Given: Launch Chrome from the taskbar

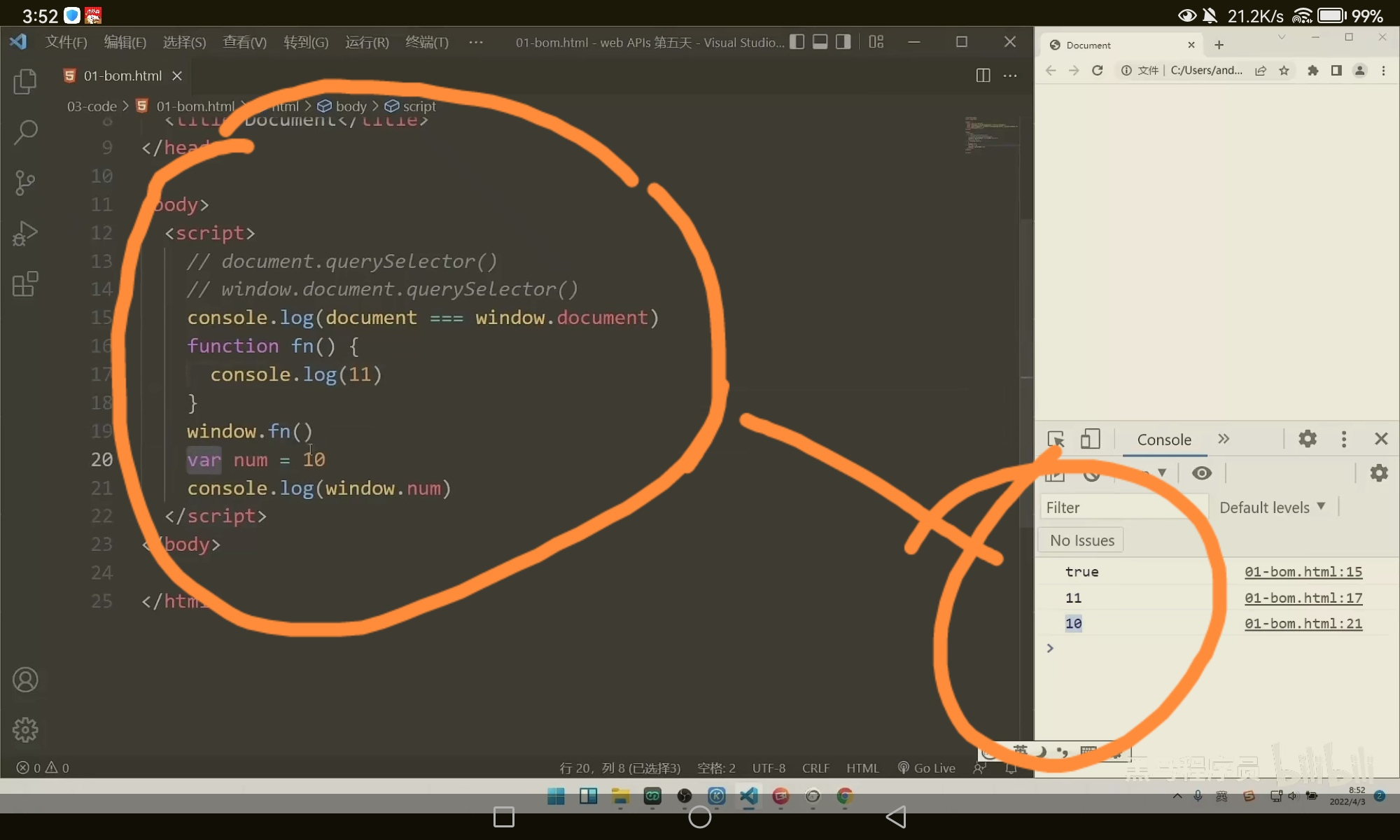Looking at the screenshot, I should click(x=844, y=797).
